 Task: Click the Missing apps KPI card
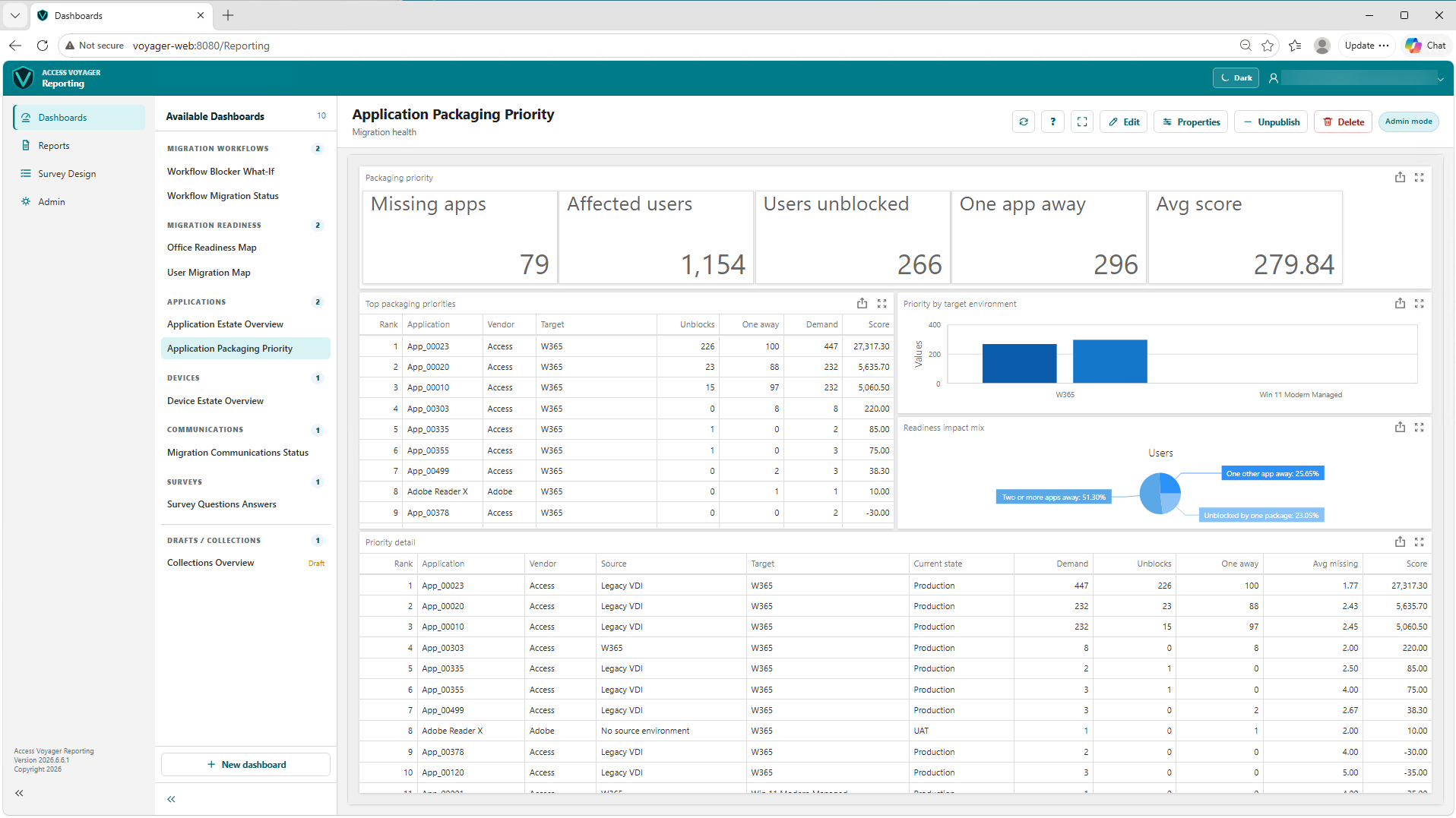460,237
